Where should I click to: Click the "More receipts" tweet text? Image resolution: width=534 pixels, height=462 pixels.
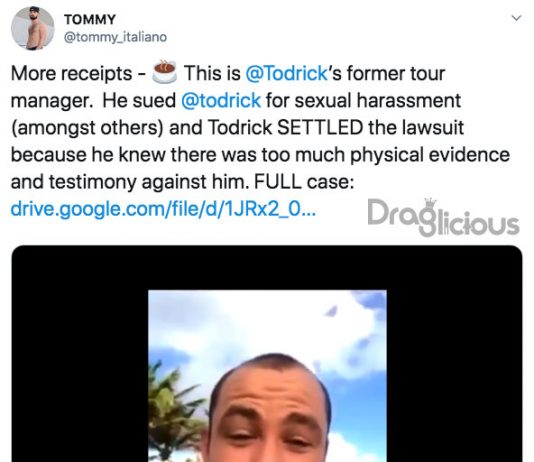pyautogui.click(x=72, y=74)
